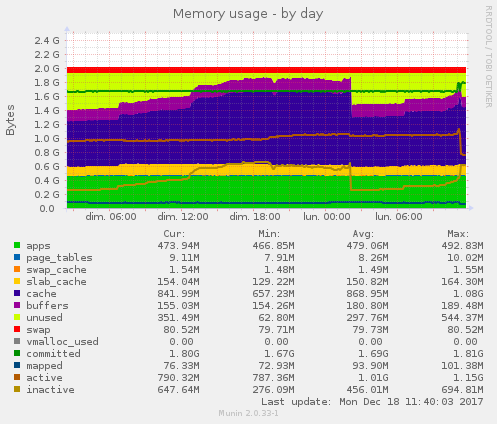The height and width of the screenshot is (424, 497).
Task: Click the 'Last update' timestamp line
Action: click(372, 402)
